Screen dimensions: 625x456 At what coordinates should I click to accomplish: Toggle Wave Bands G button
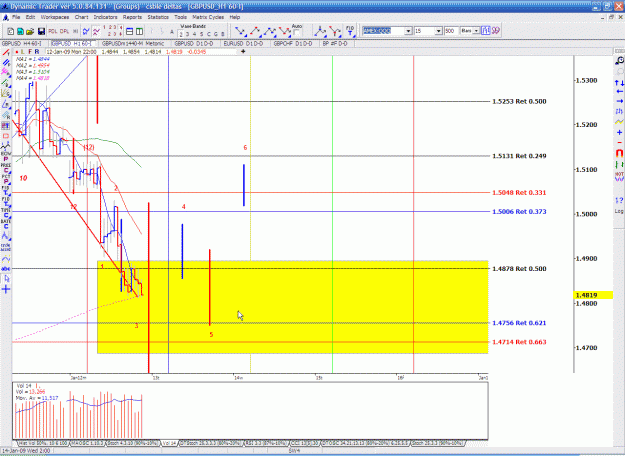(216, 34)
